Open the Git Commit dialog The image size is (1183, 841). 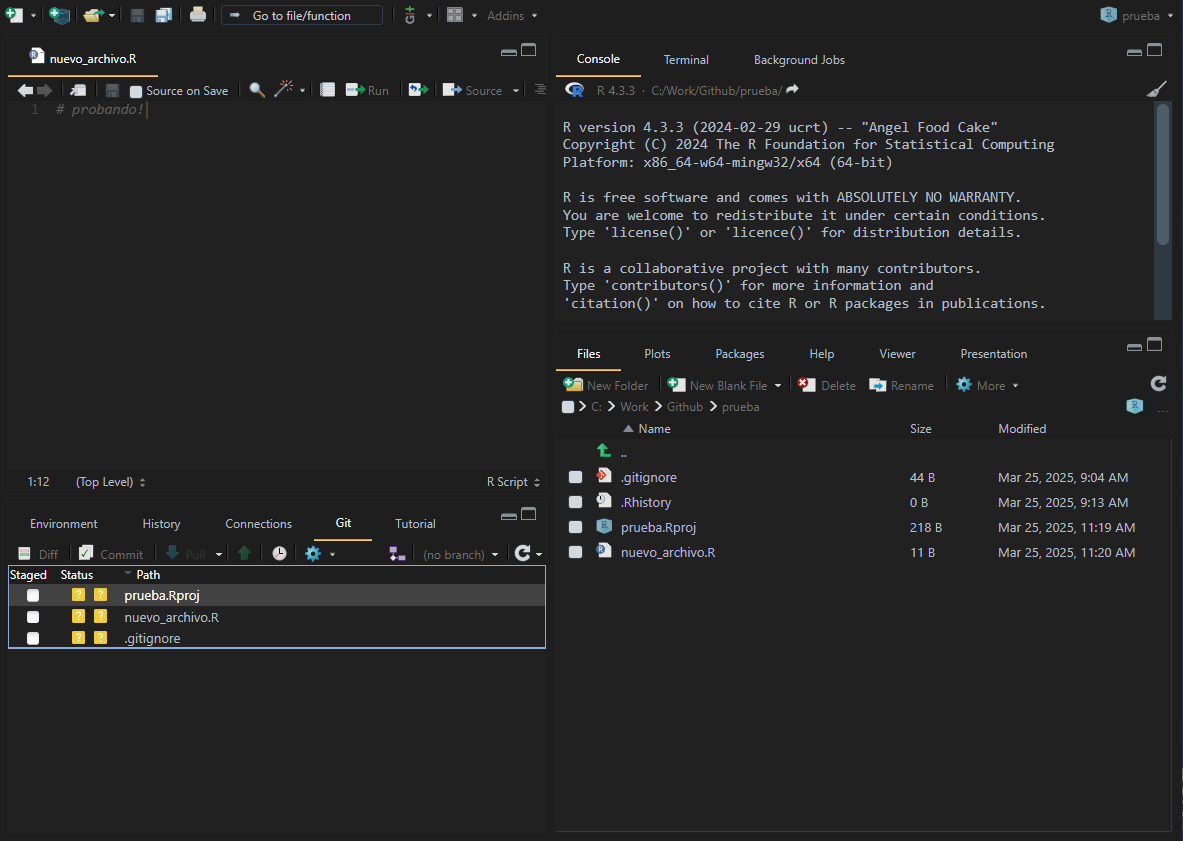111,554
